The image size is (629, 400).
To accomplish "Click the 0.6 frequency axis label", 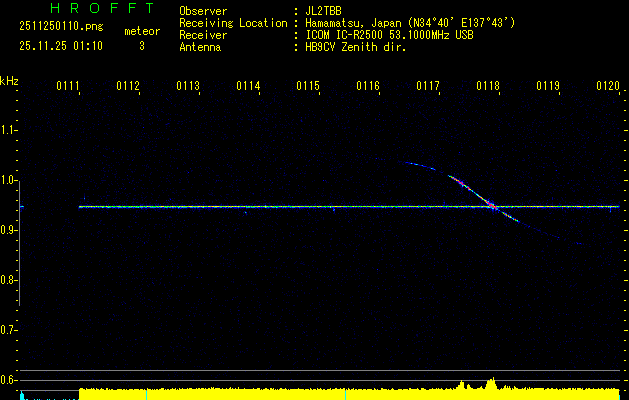I will (x=10, y=380).
